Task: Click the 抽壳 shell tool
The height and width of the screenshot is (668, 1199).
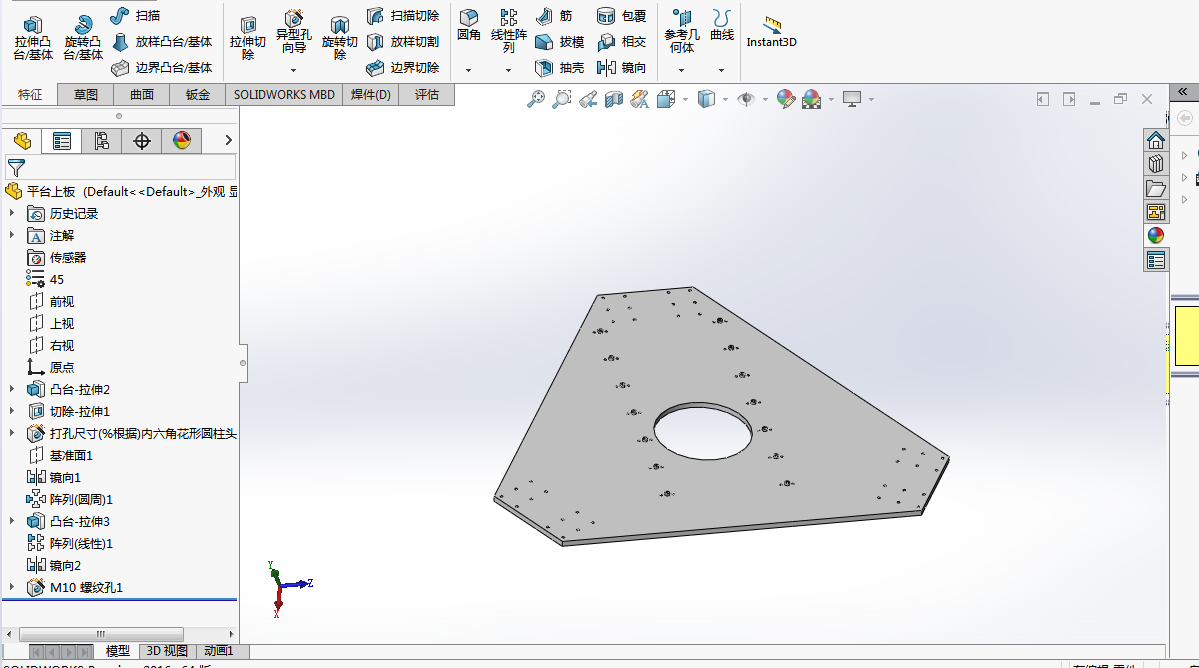Action: pos(559,68)
